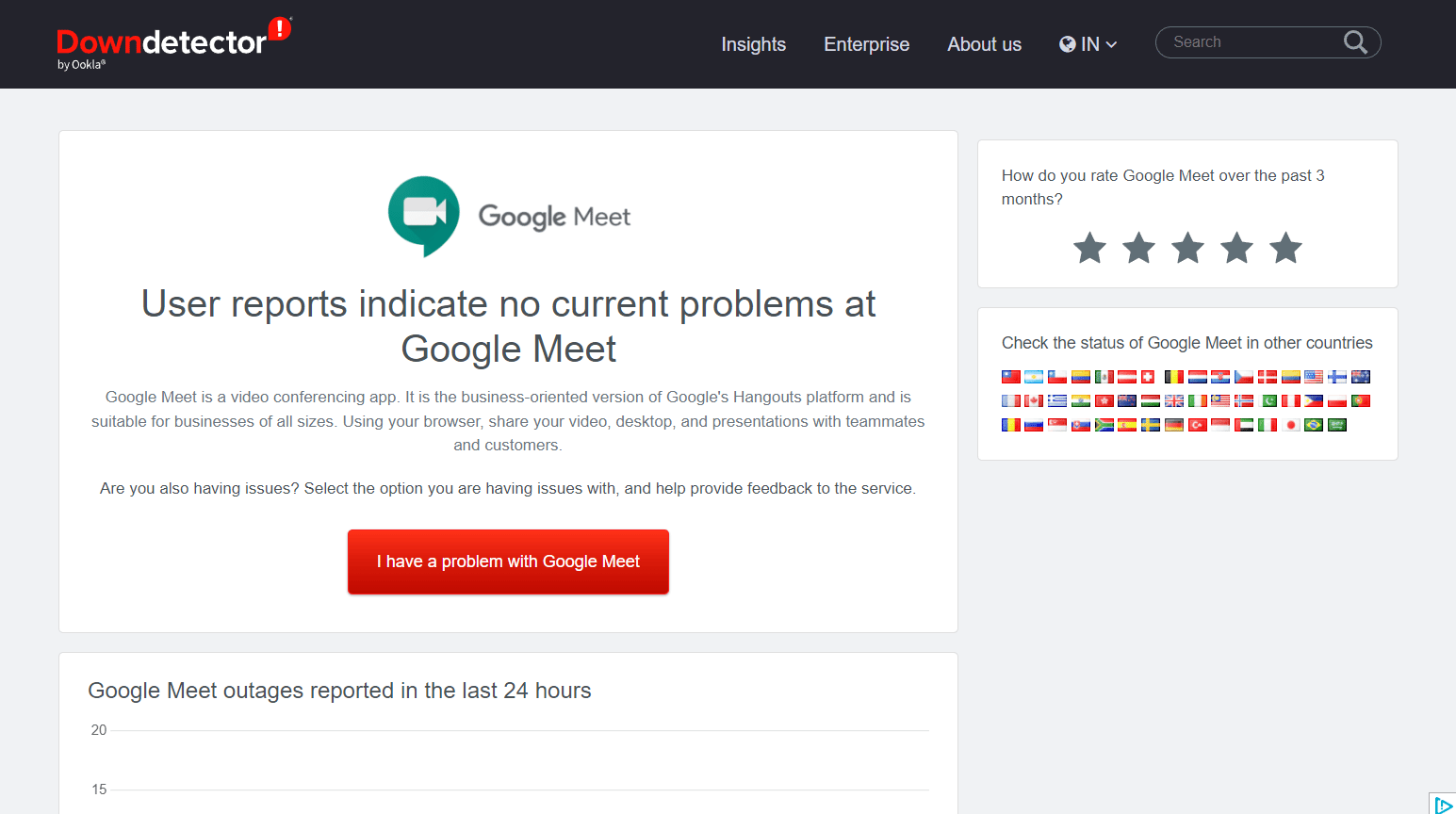Select the Canada flag
Image resolution: width=1456 pixels, height=814 pixels.
1034,400
